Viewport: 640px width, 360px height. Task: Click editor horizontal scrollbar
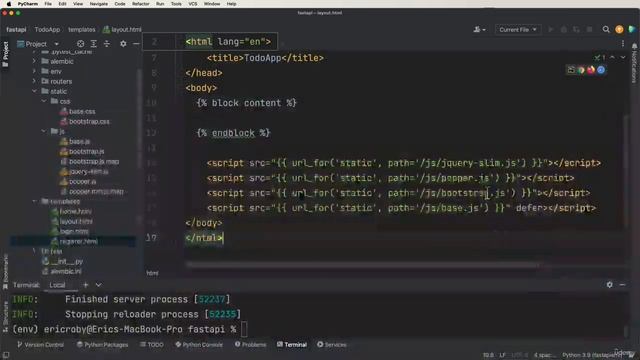(362, 265)
